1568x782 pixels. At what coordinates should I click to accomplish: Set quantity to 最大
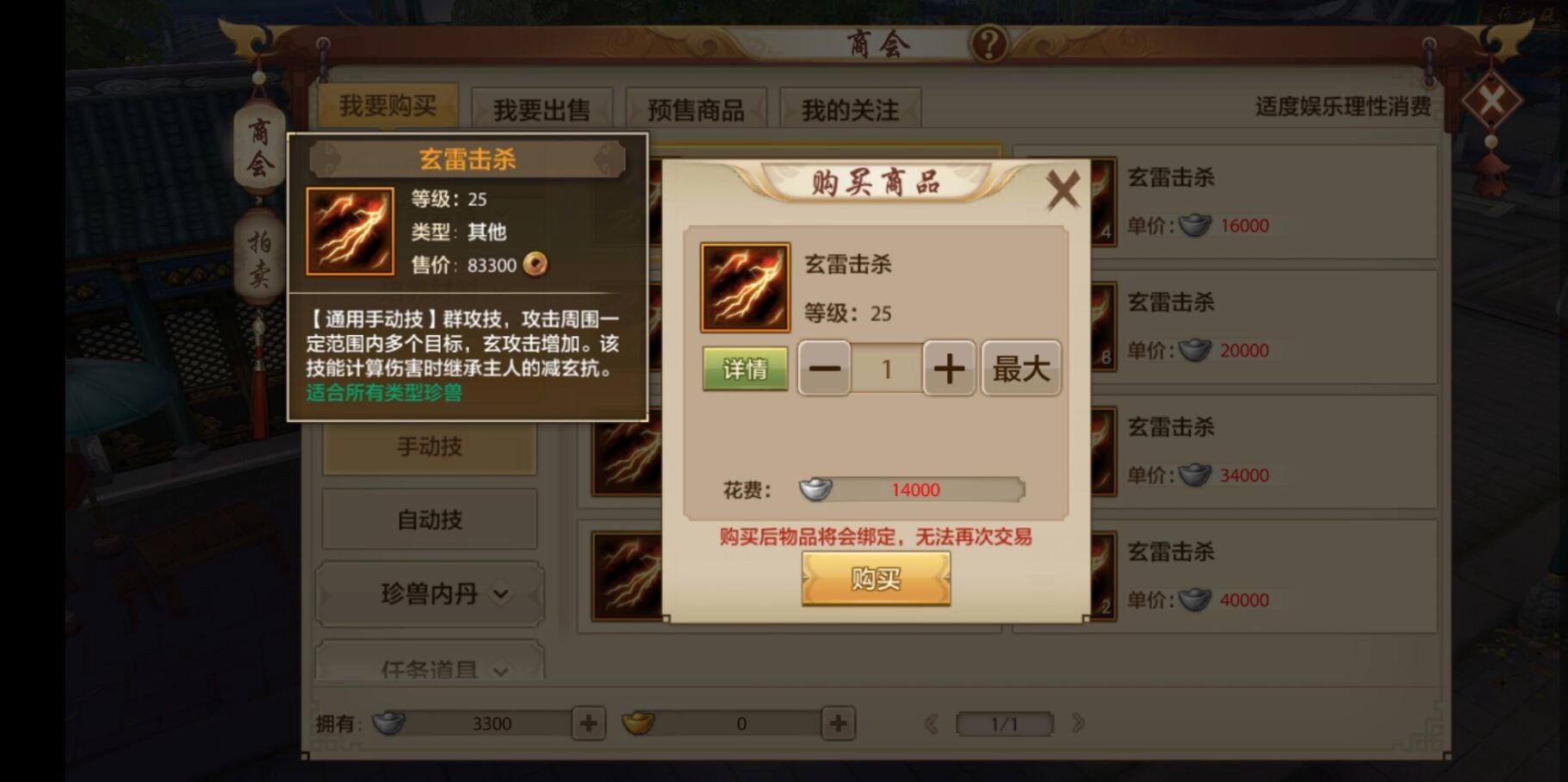(x=1021, y=369)
